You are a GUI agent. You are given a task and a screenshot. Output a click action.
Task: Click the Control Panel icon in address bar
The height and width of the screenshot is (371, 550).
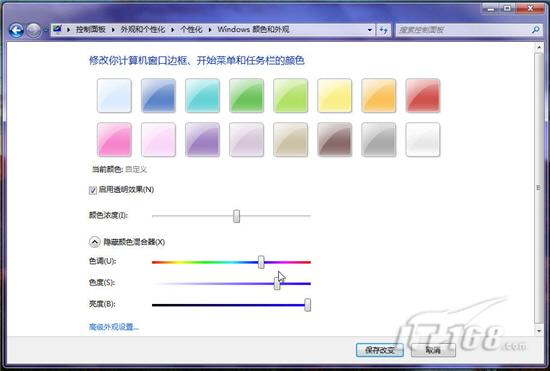[58, 29]
